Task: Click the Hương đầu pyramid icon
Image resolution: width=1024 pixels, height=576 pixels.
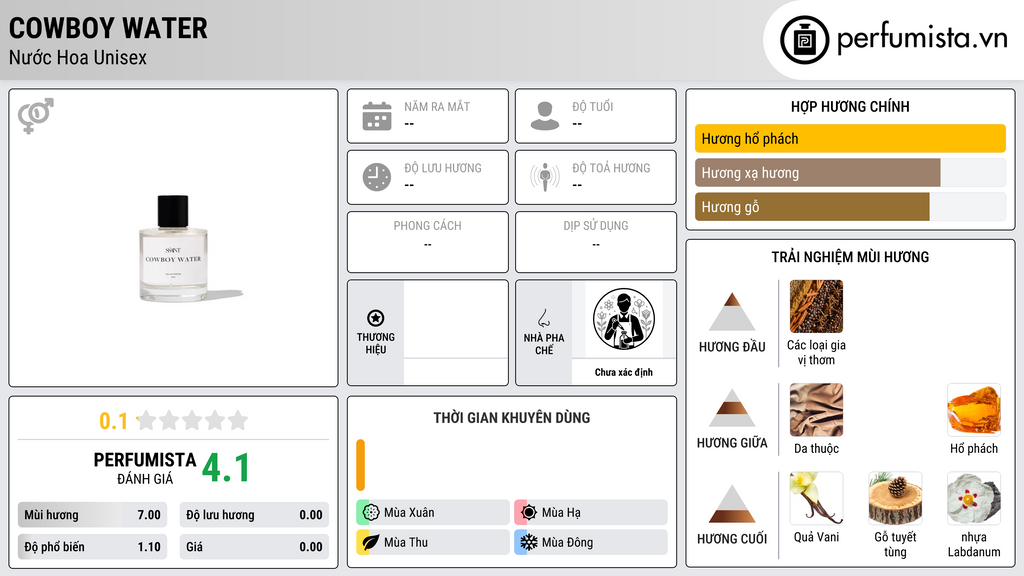Action: [732, 312]
